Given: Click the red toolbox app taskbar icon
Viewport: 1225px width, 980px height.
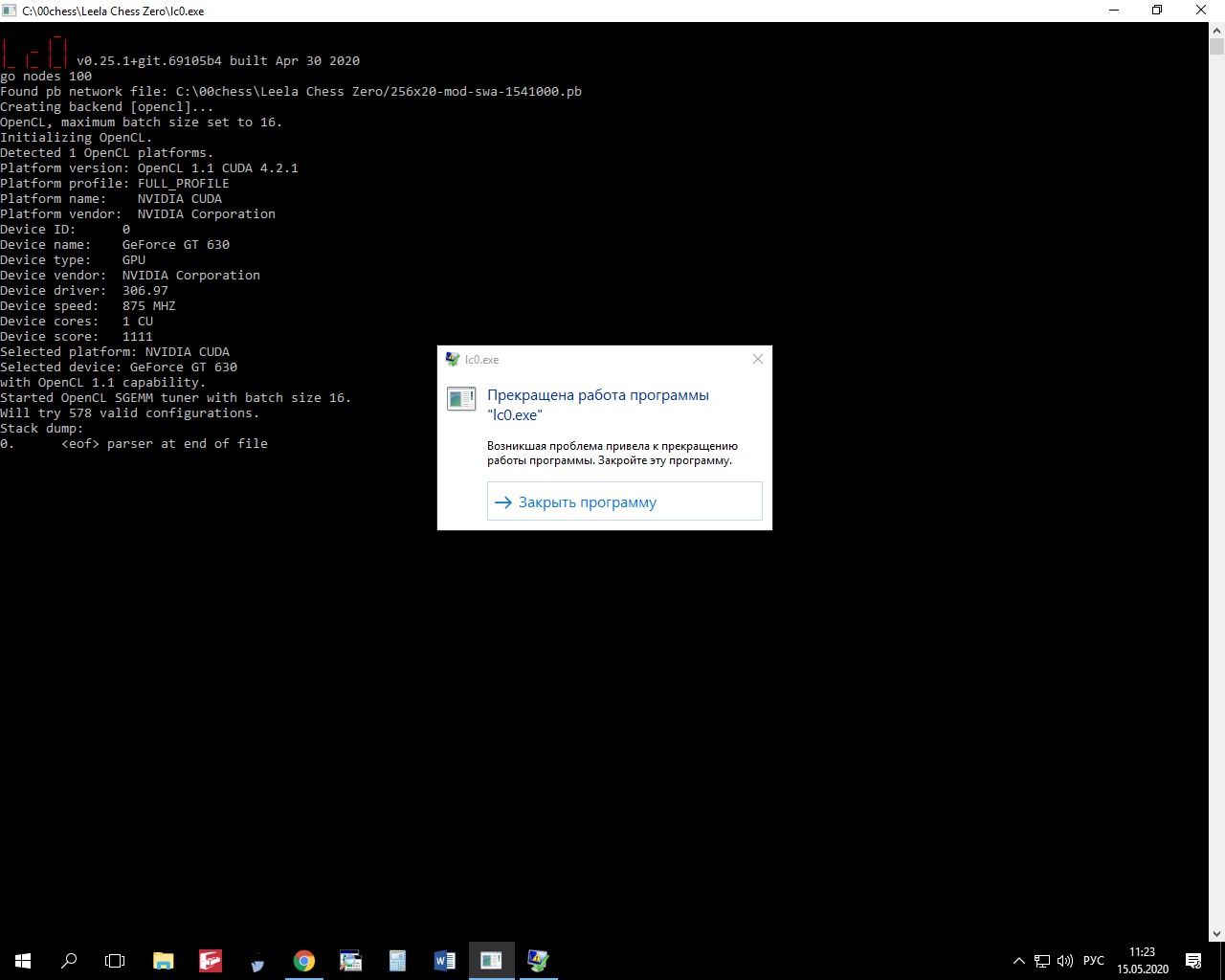Looking at the screenshot, I should point(211,960).
